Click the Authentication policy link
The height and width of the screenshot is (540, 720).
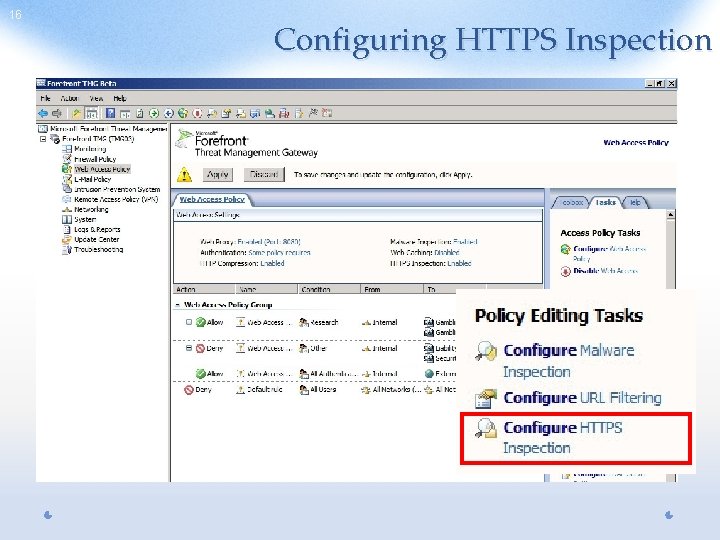(279, 253)
